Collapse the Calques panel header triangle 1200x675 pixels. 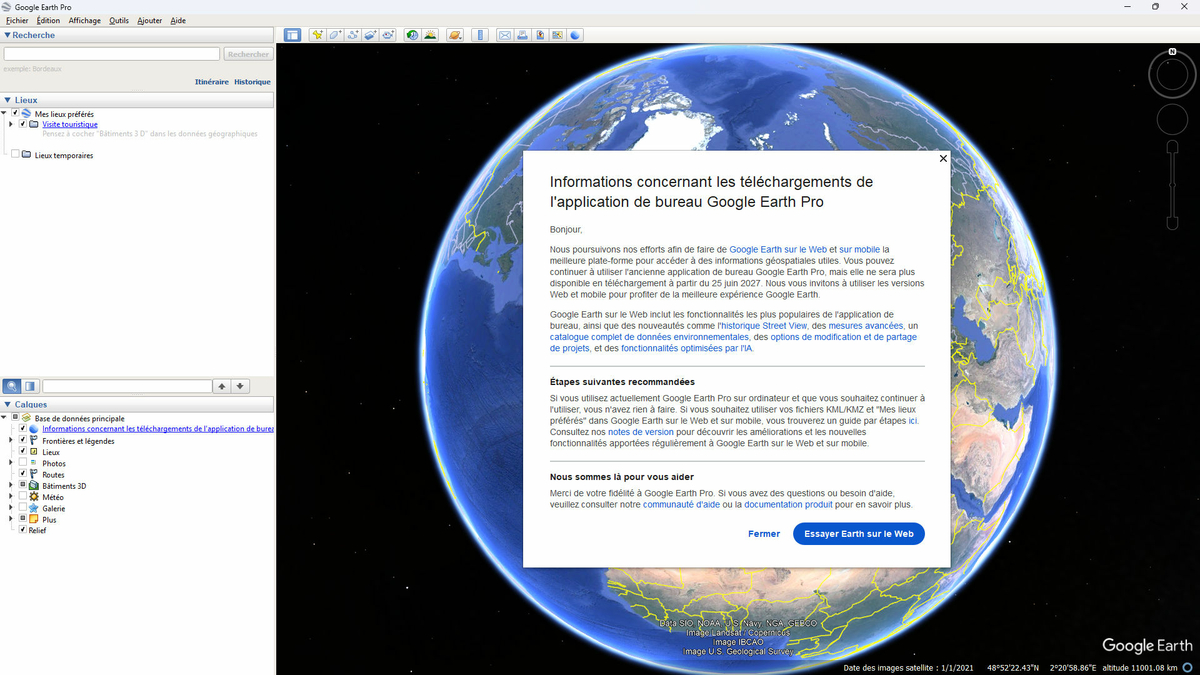[7, 405]
